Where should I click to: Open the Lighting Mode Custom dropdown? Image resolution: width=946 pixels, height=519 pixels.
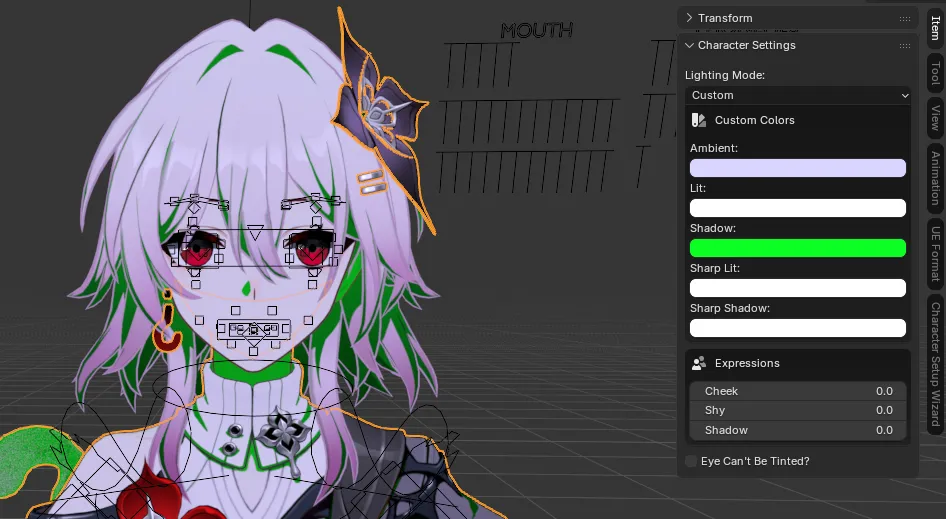(x=798, y=95)
